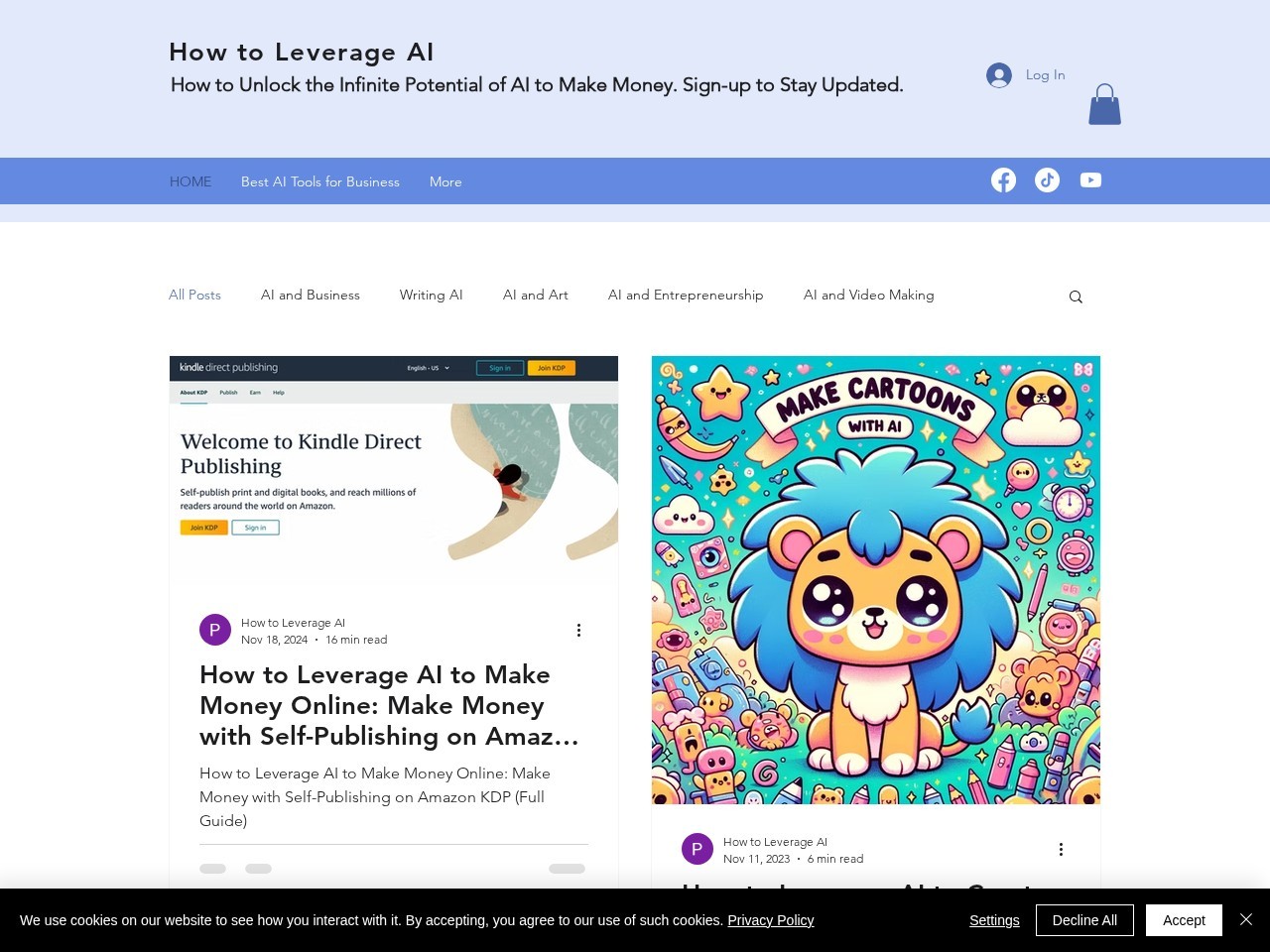The height and width of the screenshot is (952, 1270).
Task: Go to the HOME menu item
Action: (x=190, y=181)
